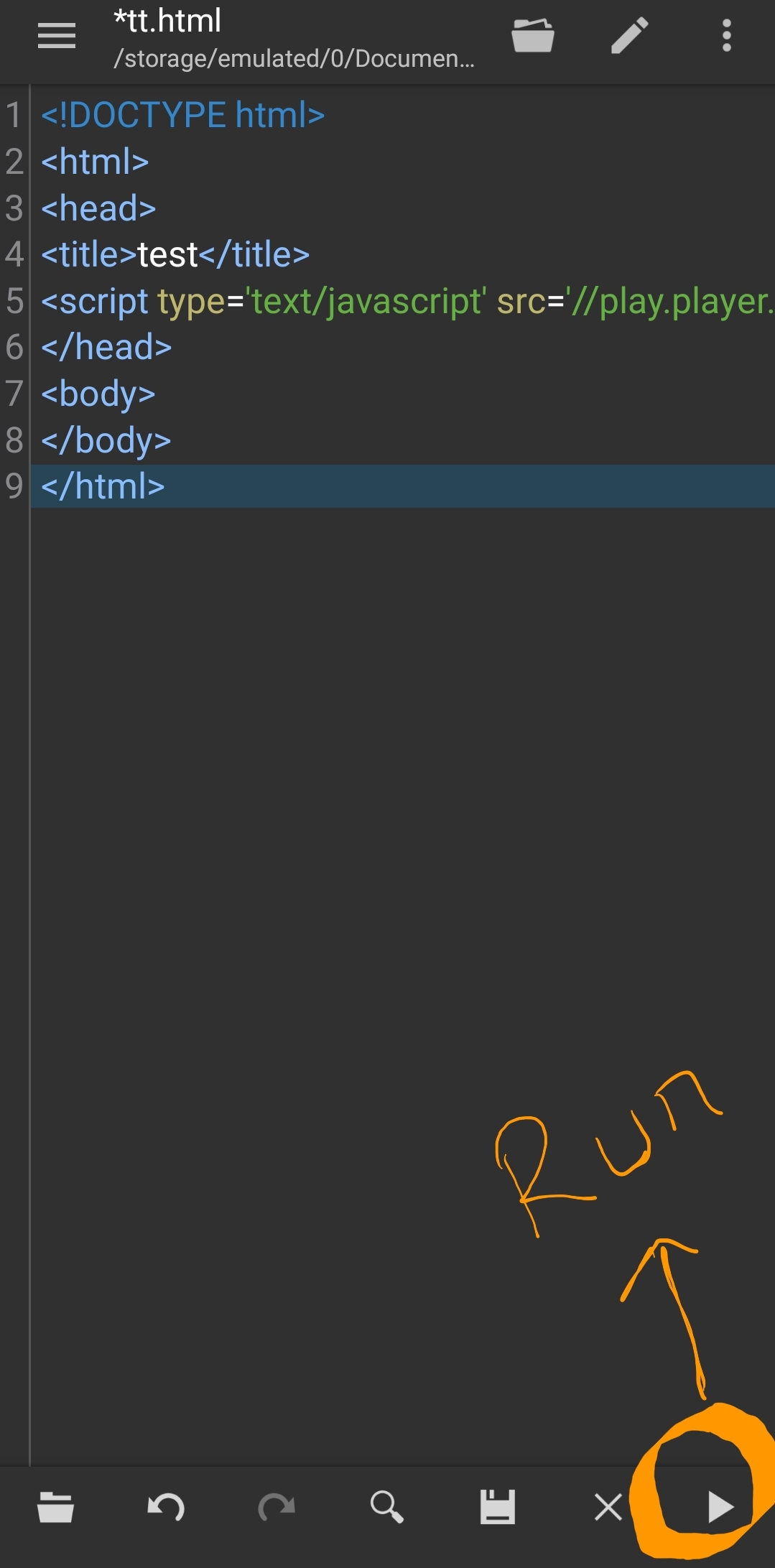Click the script tag on line 5
Image resolution: width=775 pixels, height=1568 pixels.
[95, 301]
